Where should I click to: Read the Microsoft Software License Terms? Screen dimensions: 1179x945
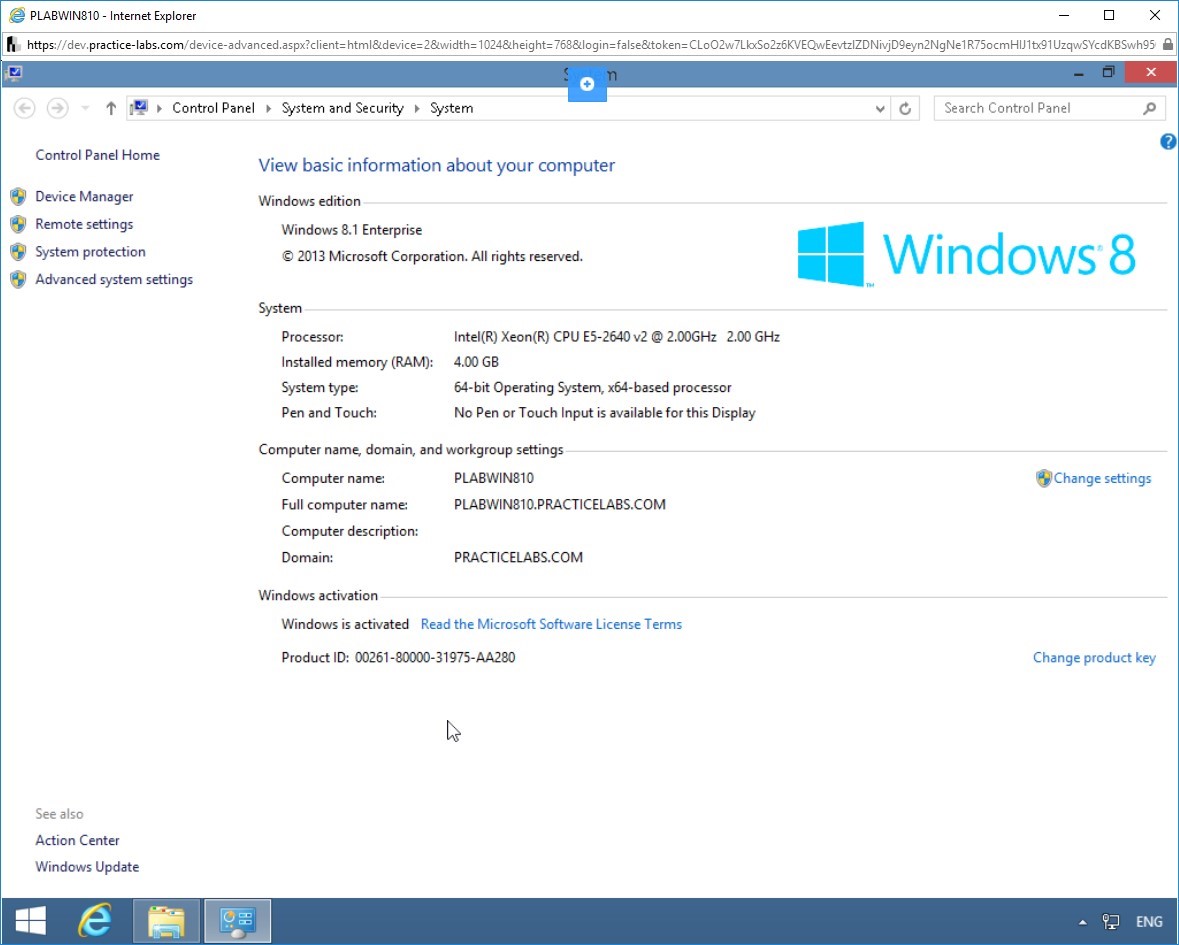point(551,624)
